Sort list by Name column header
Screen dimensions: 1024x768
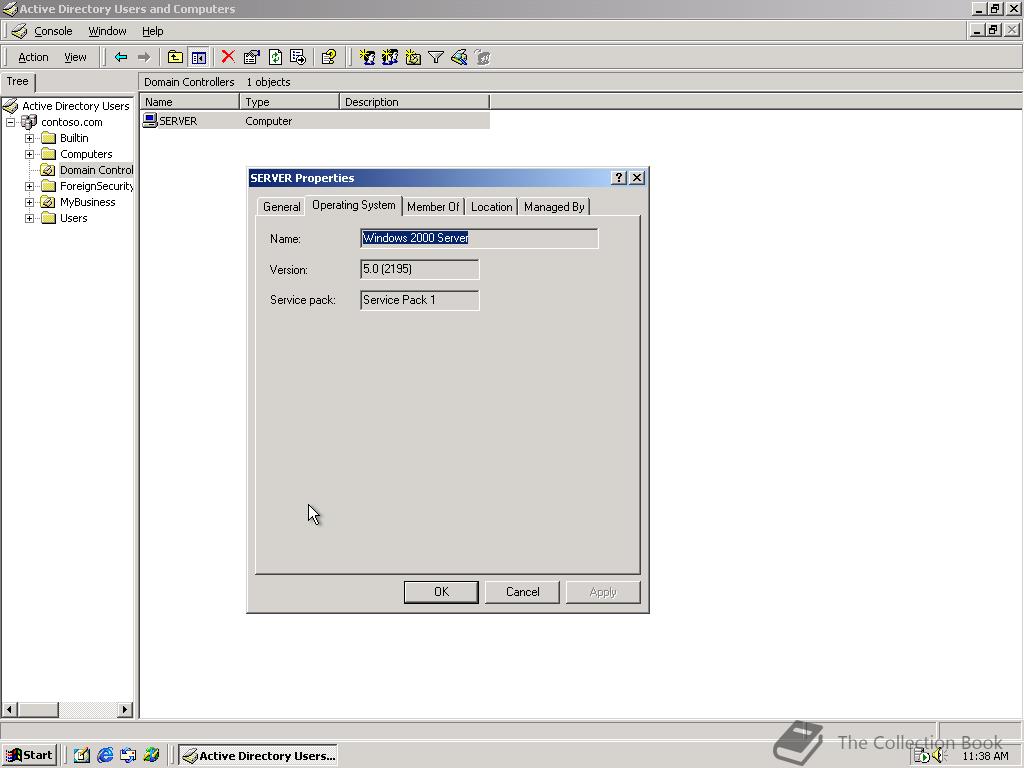[189, 102]
